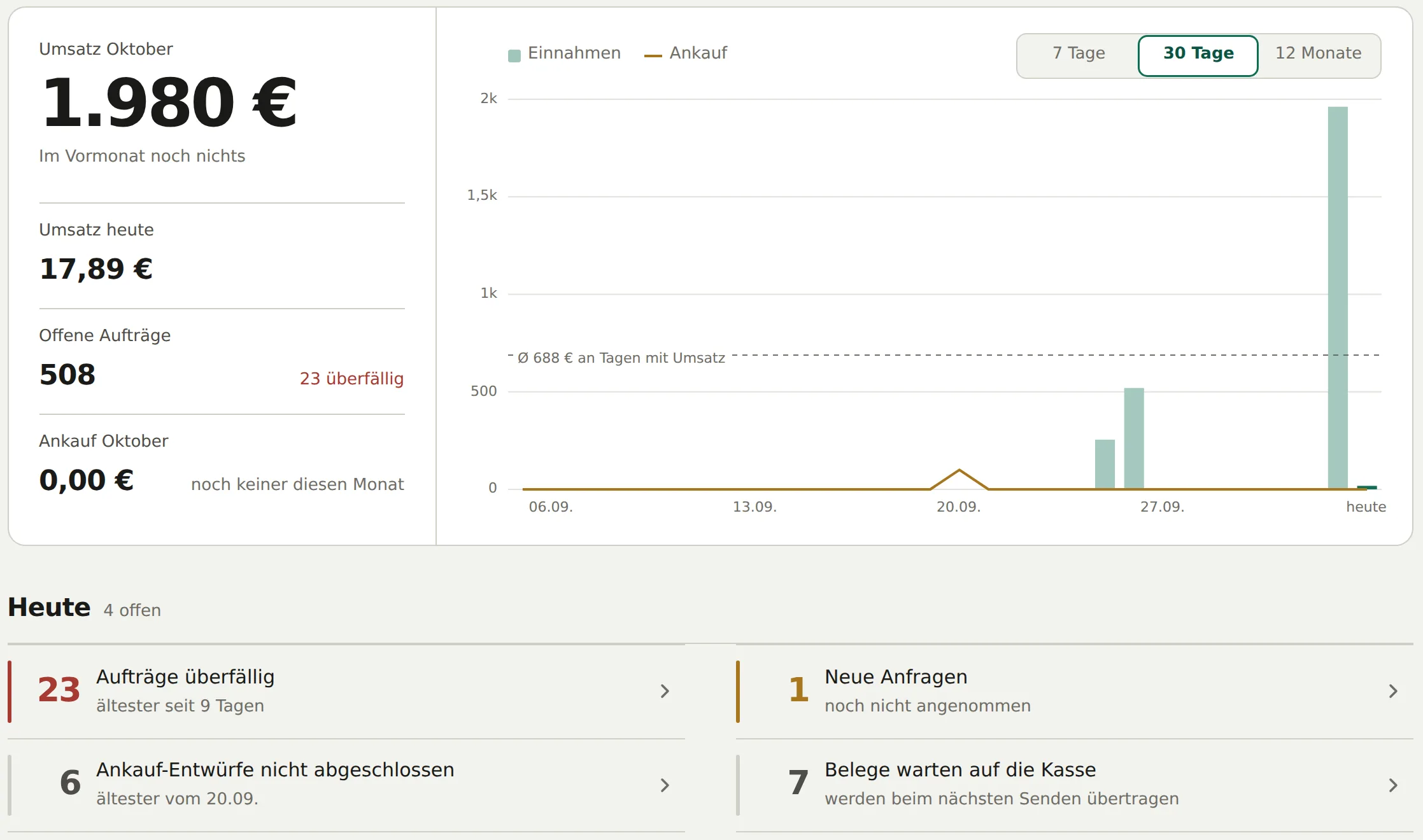
Task: Click the small dark green bar at heute
Action: (1367, 487)
